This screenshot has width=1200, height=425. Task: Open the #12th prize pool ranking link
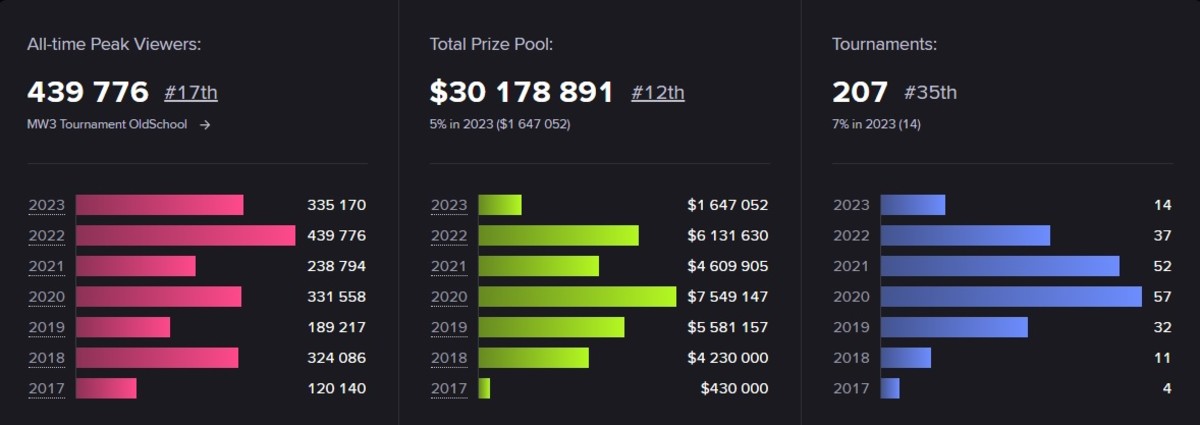coord(658,93)
